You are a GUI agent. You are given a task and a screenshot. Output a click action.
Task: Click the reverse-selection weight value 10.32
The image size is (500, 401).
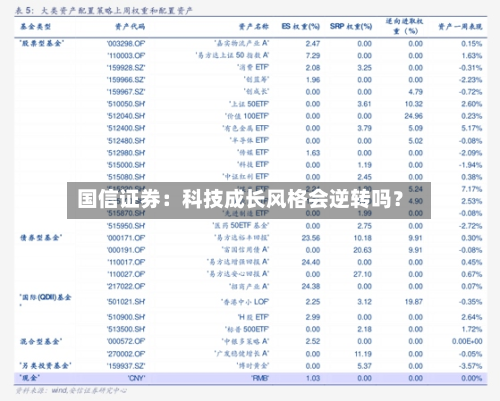pos(413,104)
